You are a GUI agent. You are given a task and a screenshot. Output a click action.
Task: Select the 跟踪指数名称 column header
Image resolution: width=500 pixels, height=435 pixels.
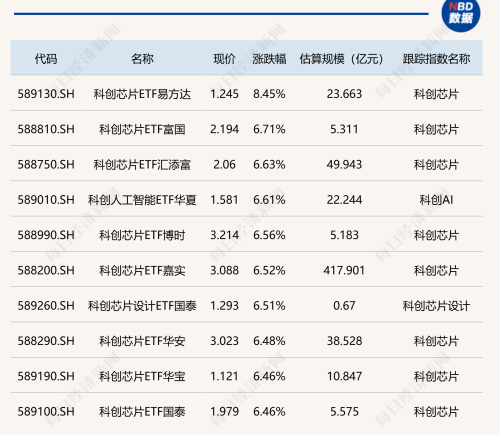click(x=436, y=59)
